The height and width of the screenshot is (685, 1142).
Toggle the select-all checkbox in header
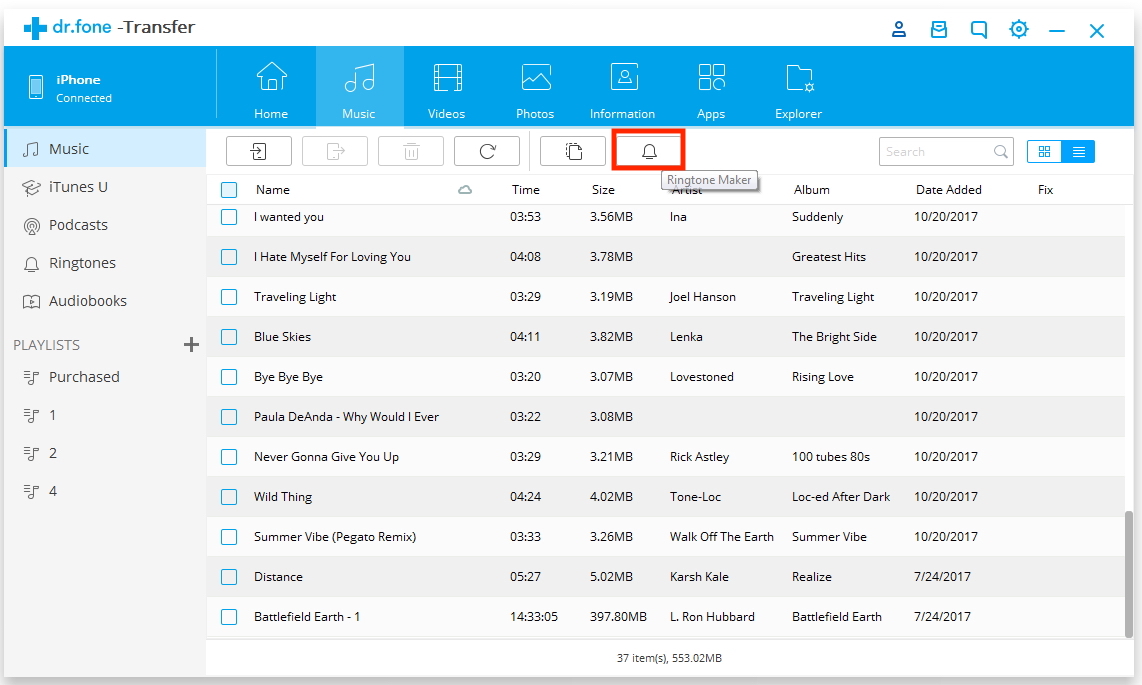tap(229, 190)
